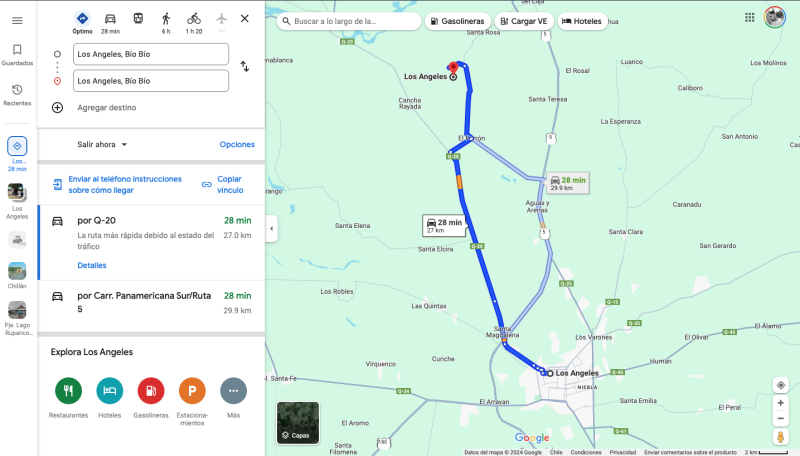Screen dimensions: 800x456
Task: Select the cycling travel mode icon
Action: (x=194, y=19)
